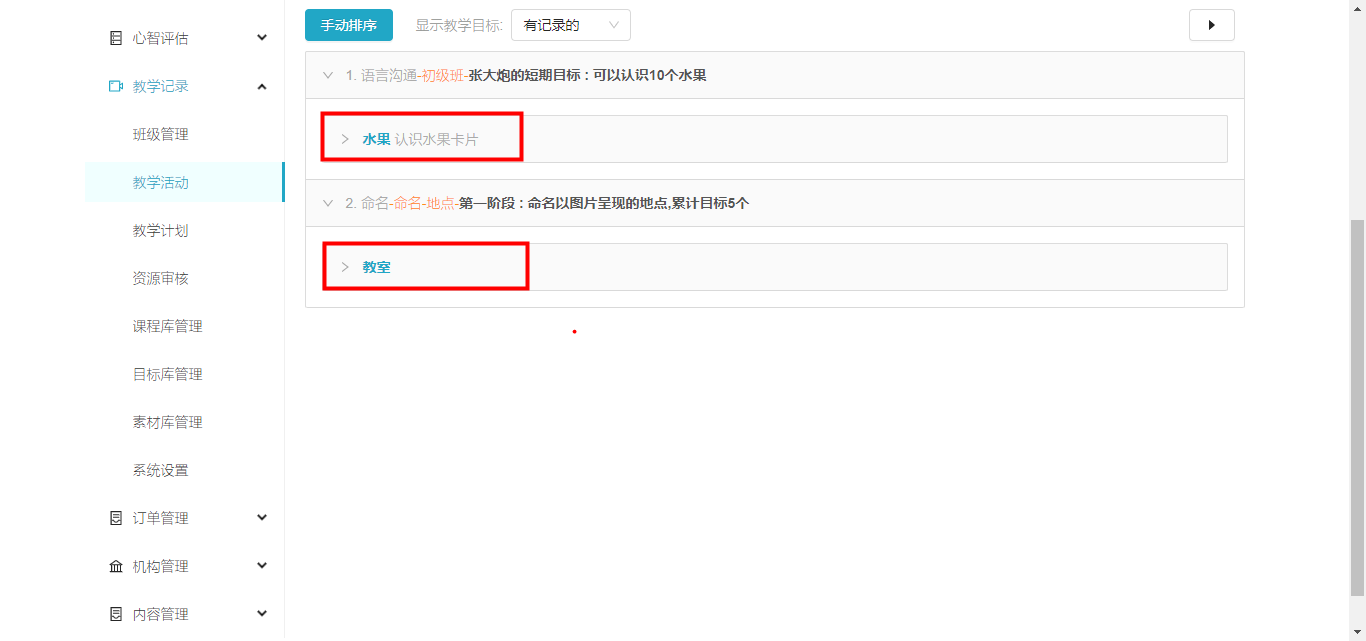This screenshot has height=641, width=1366.
Task: Expand the 心智评估 menu chevron
Action: pyautogui.click(x=262, y=38)
